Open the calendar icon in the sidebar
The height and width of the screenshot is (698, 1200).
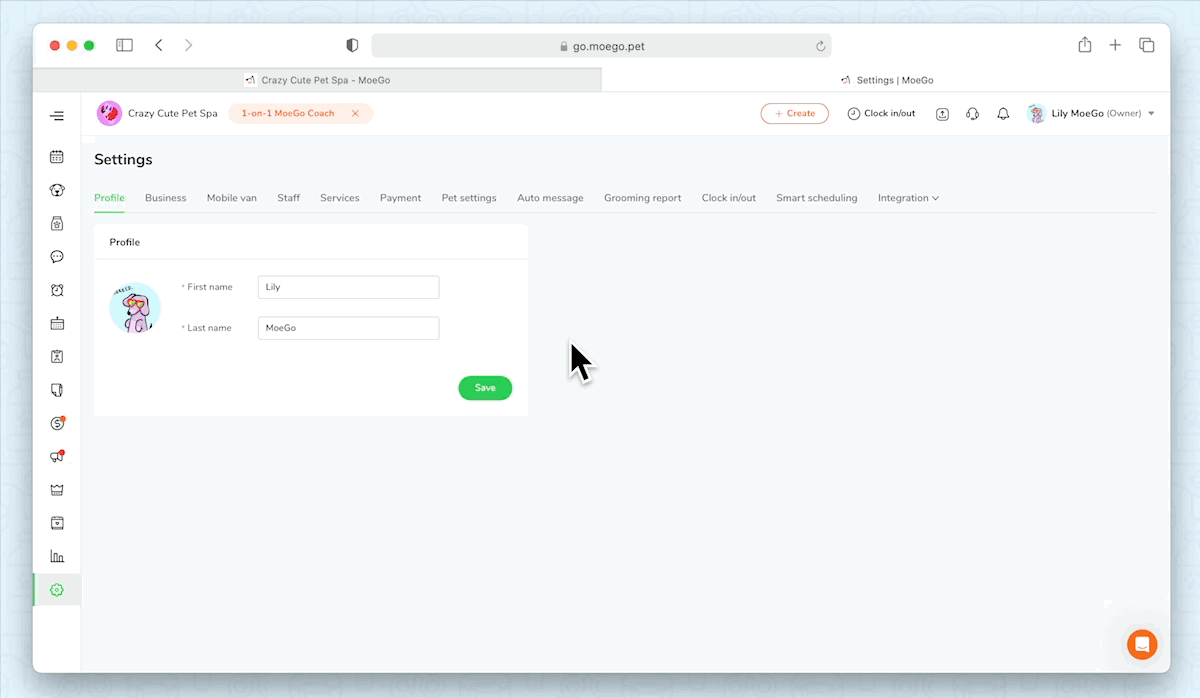[57, 157]
